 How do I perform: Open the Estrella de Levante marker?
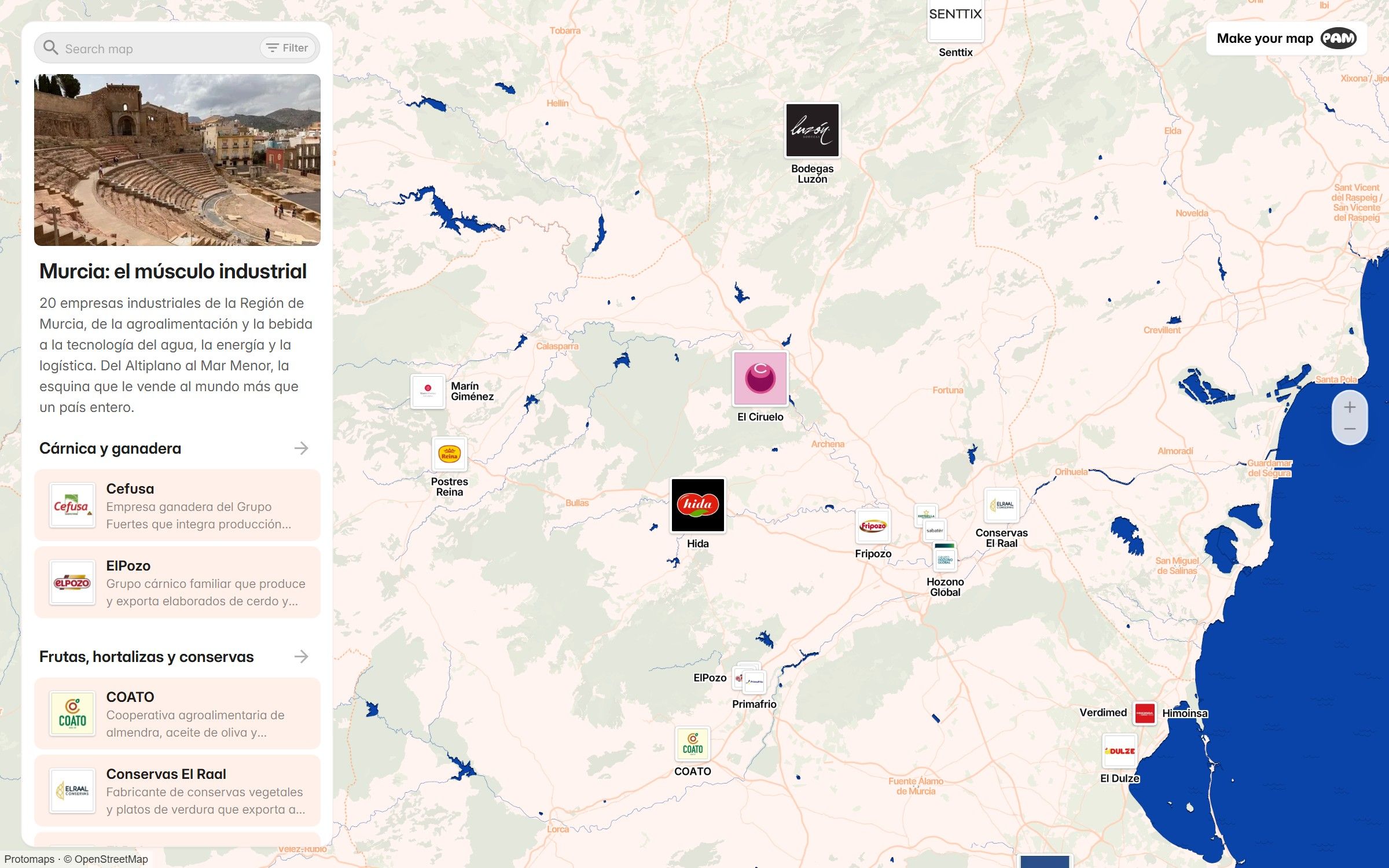925,514
